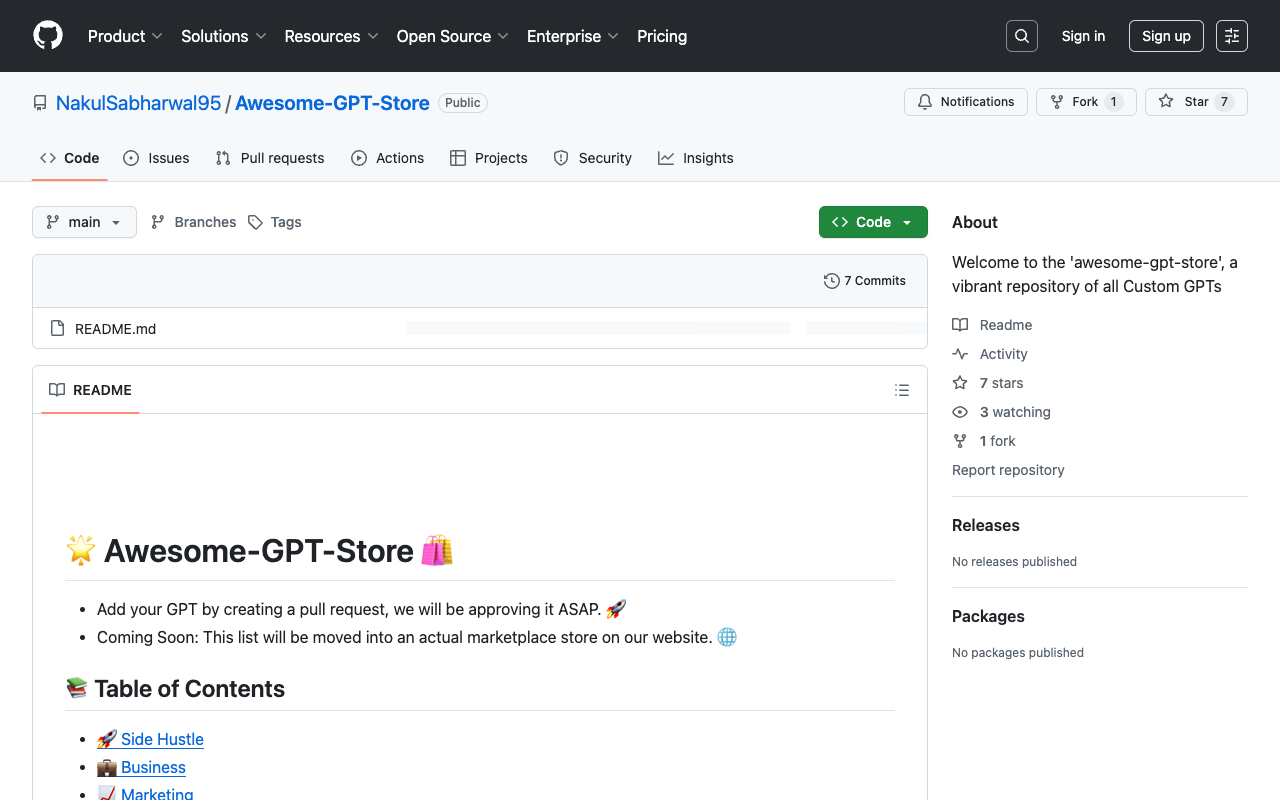Click the commits history clock icon
1280x800 pixels.
(x=832, y=281)
